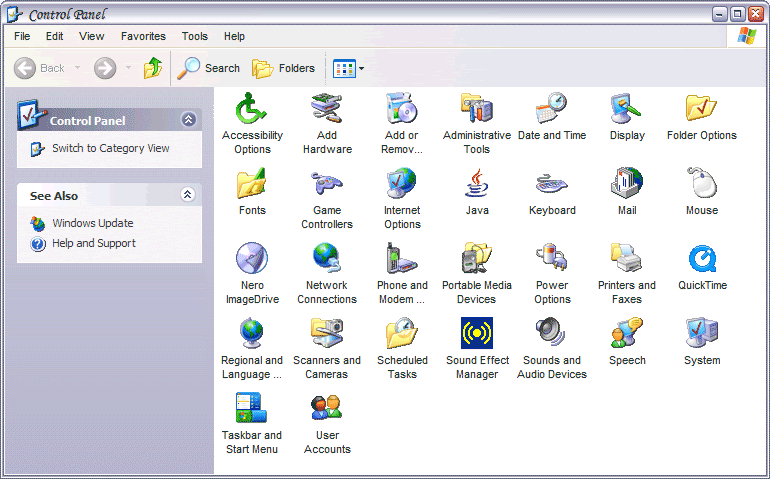Open the Views dropdown in toolbar
This screenshot has width=770, height=479.
pos(348,68)
